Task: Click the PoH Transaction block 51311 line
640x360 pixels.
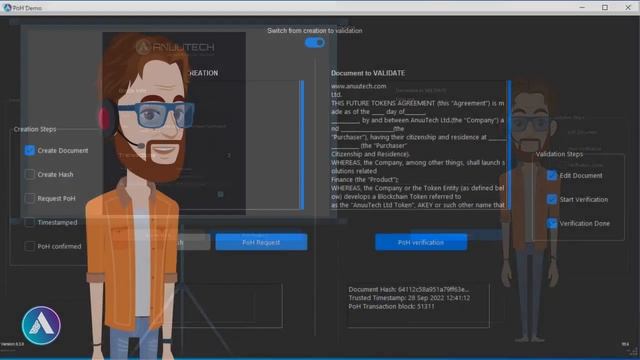Action: click(x=391, y=306)
